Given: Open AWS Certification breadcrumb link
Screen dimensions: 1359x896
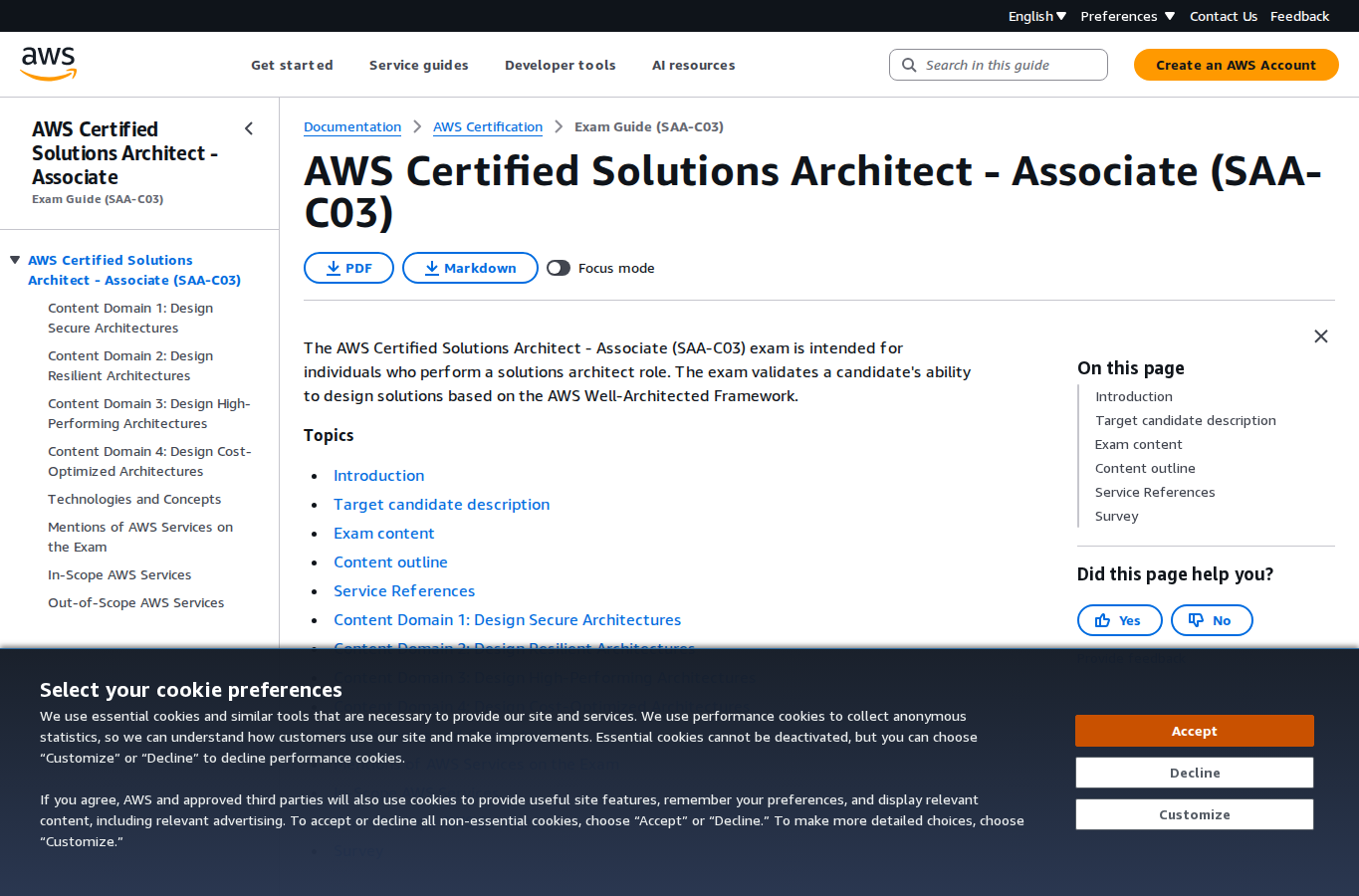Looking at the screenshot, I should (488, 126).
